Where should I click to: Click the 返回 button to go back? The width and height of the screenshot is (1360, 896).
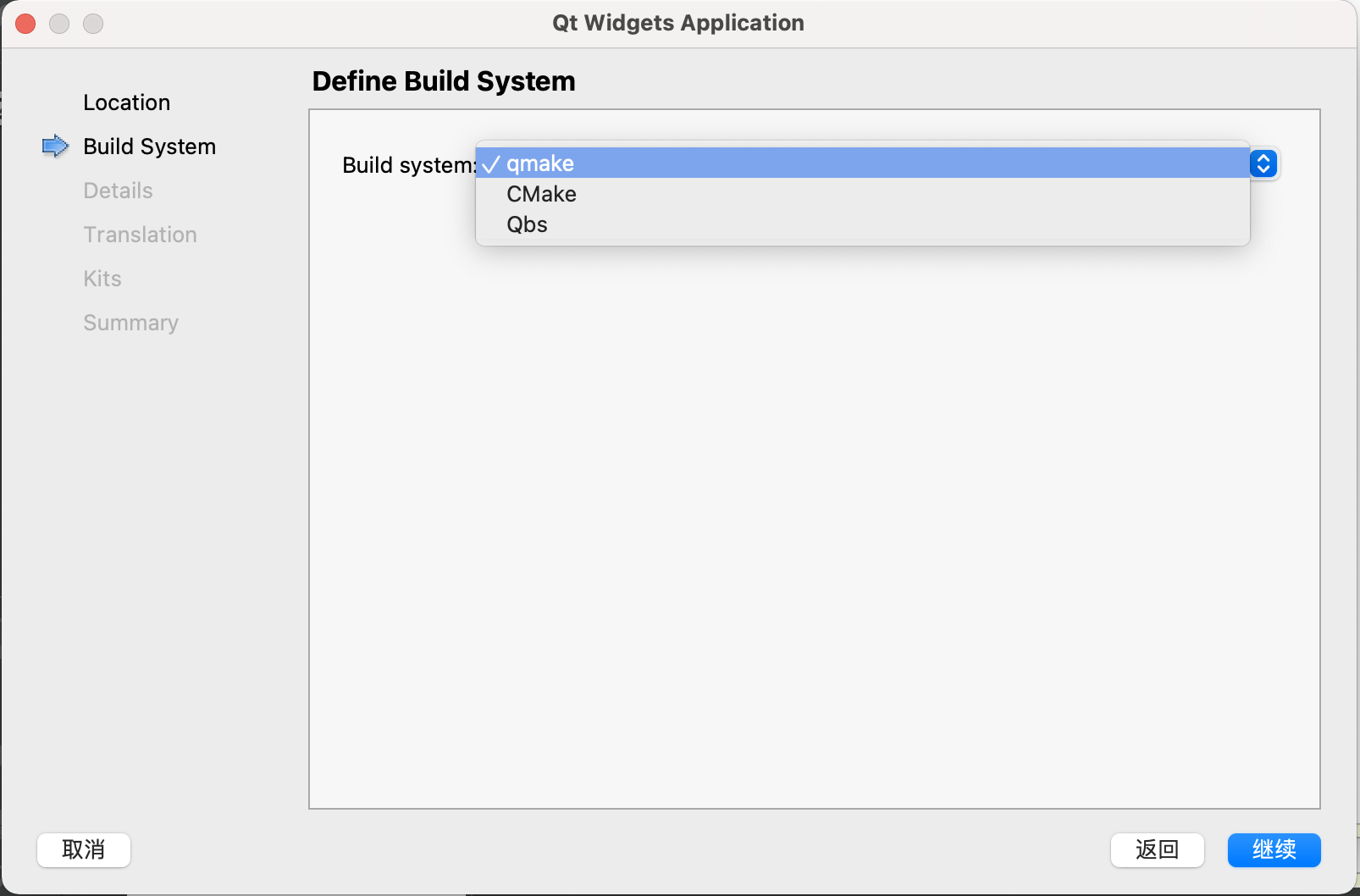coord(1157,850)
